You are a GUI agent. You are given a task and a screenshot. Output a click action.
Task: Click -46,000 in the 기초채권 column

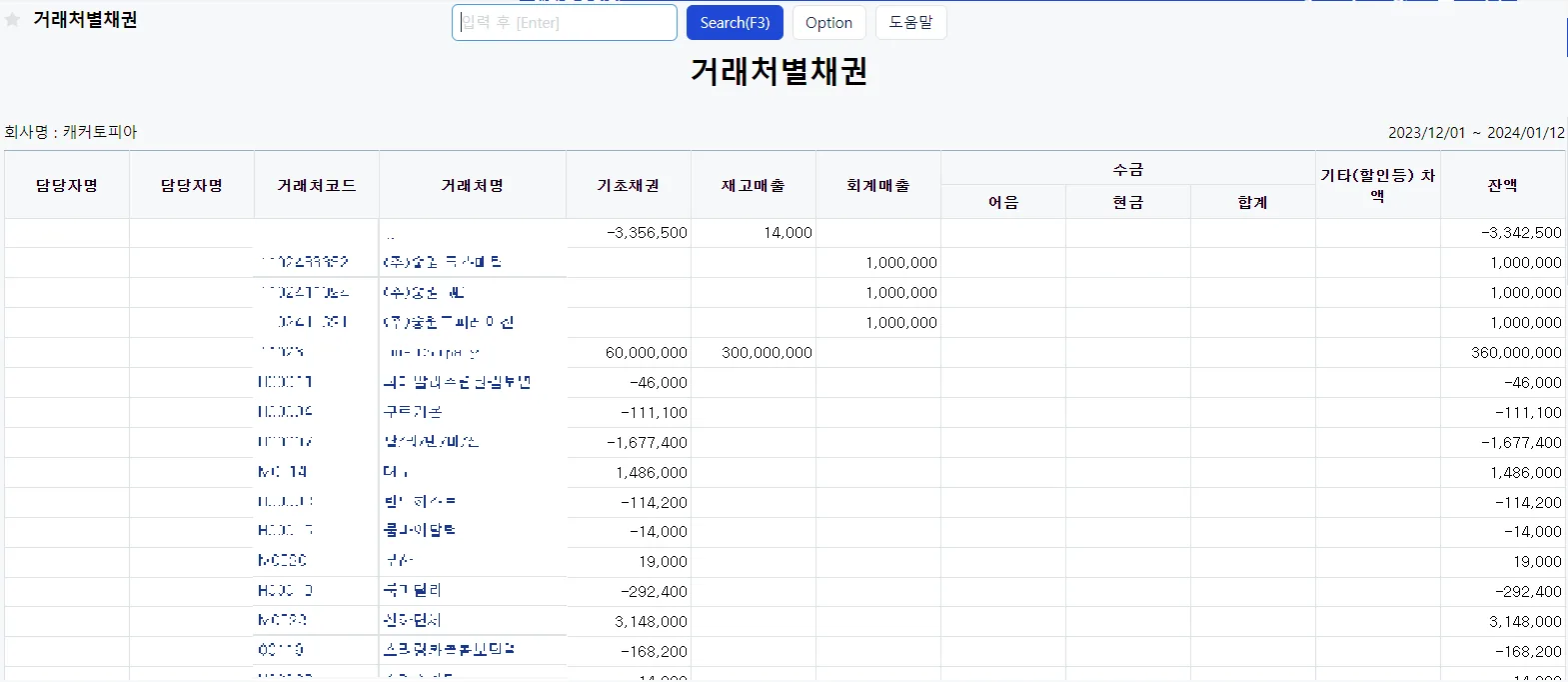point(659,382)
